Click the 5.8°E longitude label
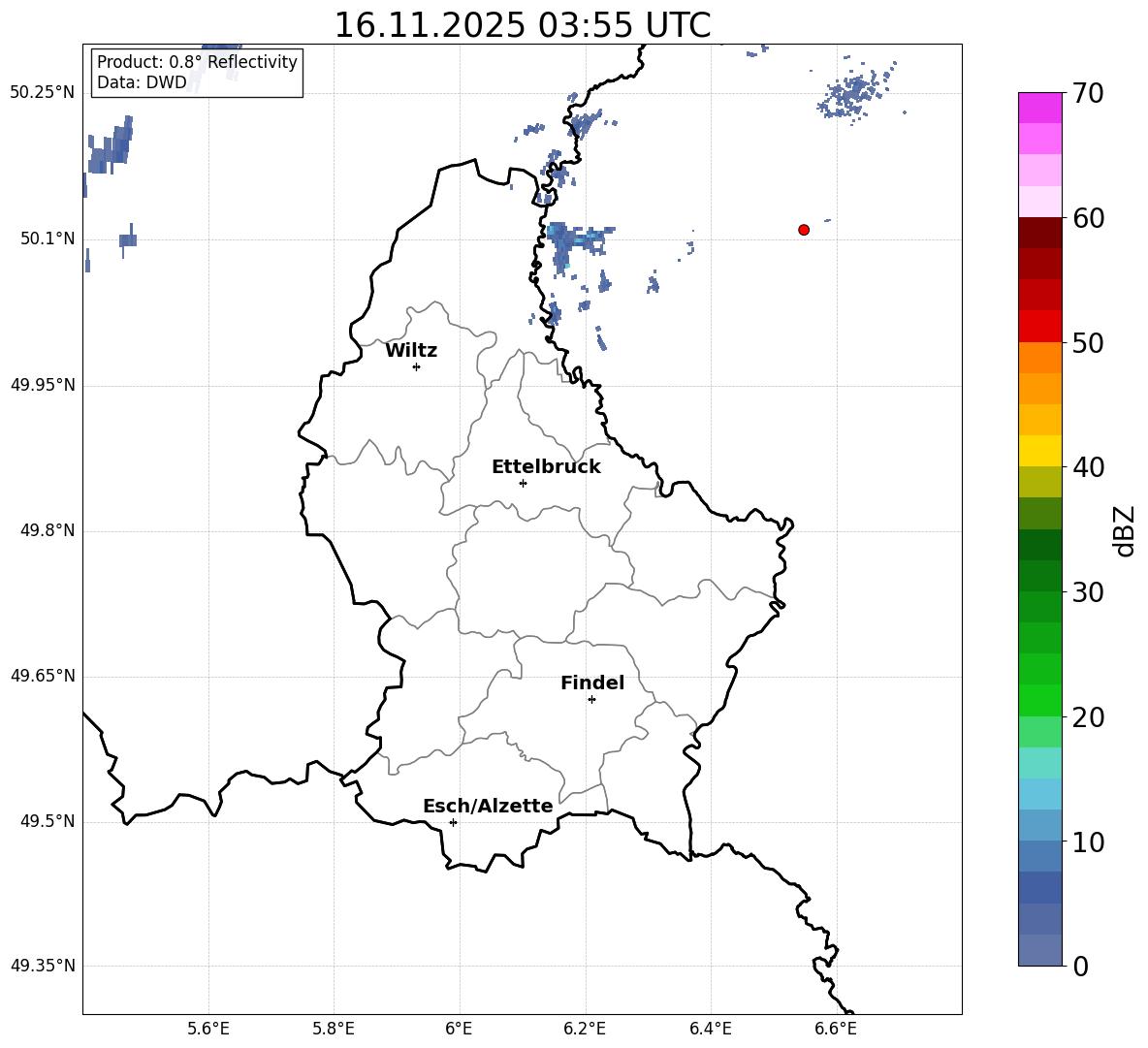This screenshot has width=1148, height=1048. (x=334, y=1029)
